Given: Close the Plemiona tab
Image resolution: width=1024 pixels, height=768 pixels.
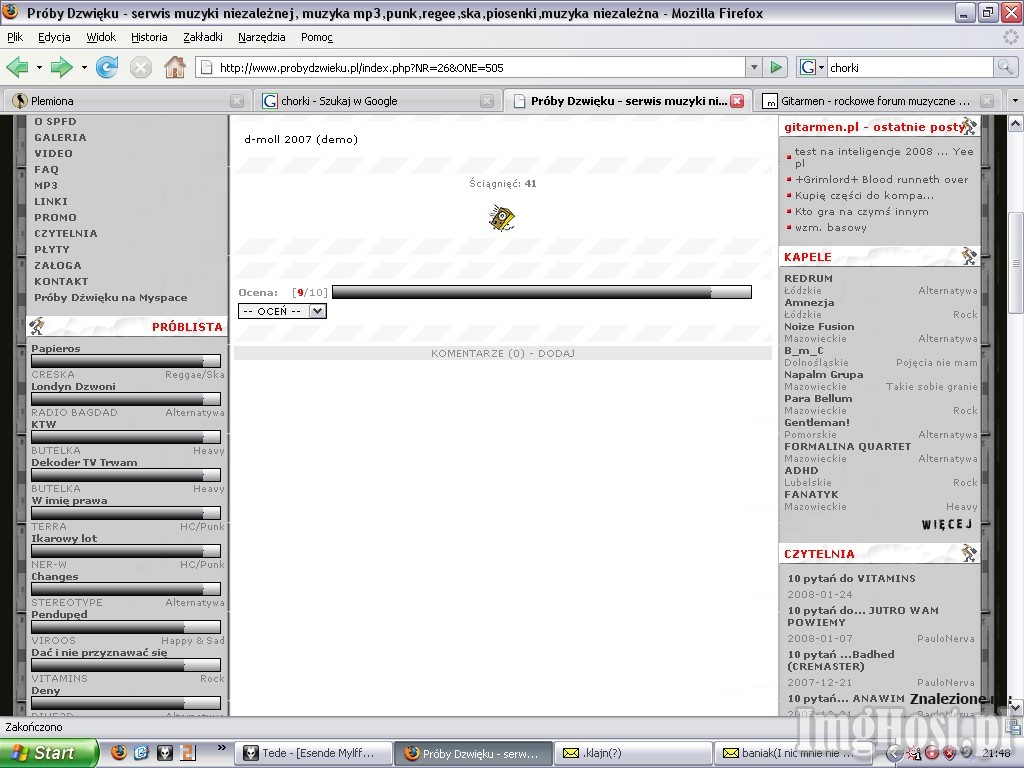Looking at the screenshot, I should tap(237, 101).
